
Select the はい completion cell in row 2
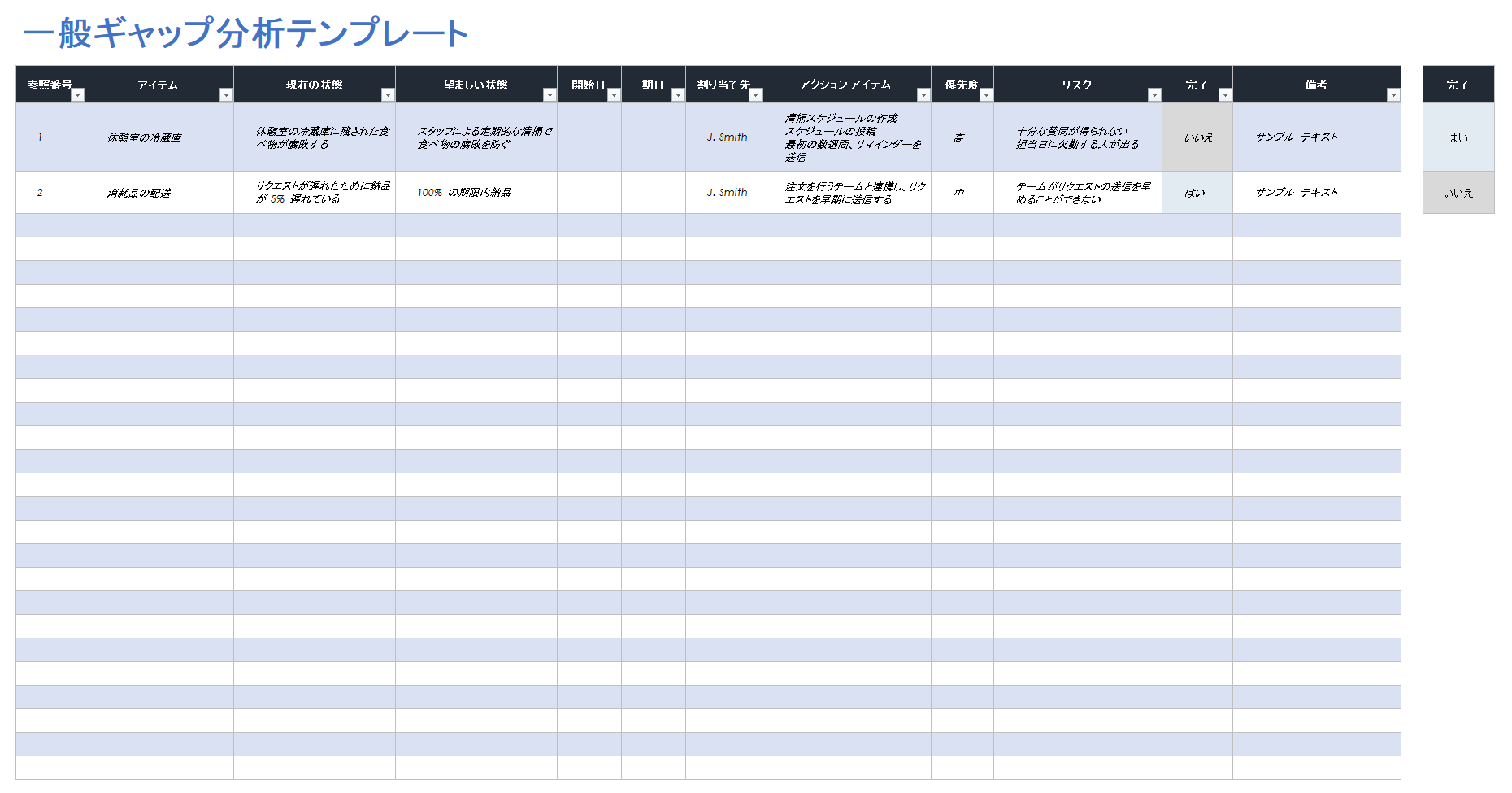point(1197,193)
